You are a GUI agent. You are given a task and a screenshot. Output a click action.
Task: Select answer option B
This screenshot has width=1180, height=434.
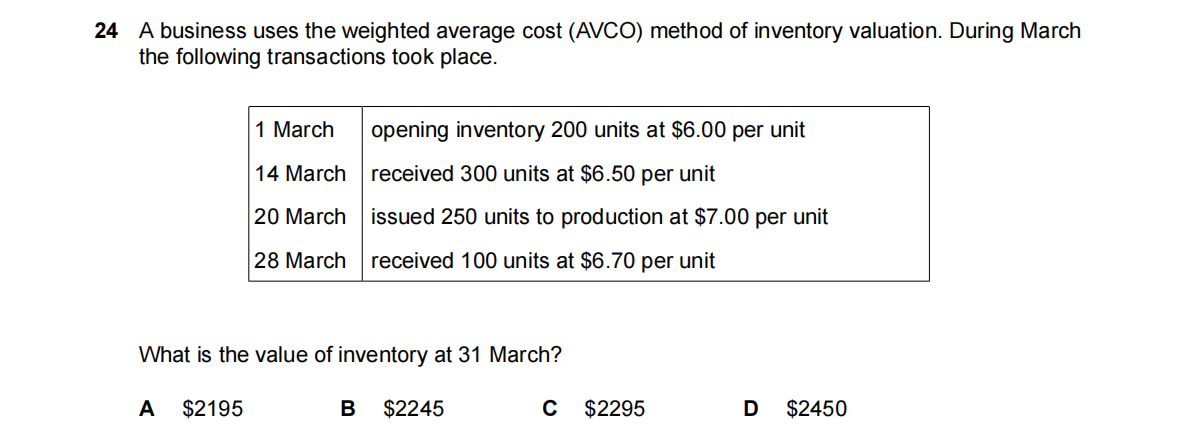348,408
